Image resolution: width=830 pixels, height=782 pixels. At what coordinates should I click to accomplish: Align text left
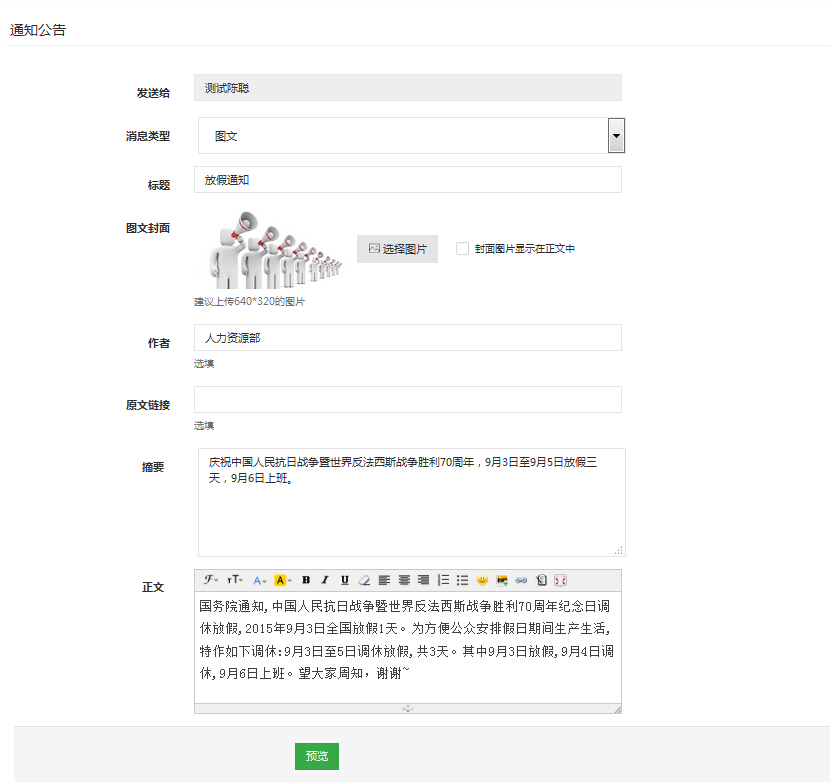coord(384,580)
